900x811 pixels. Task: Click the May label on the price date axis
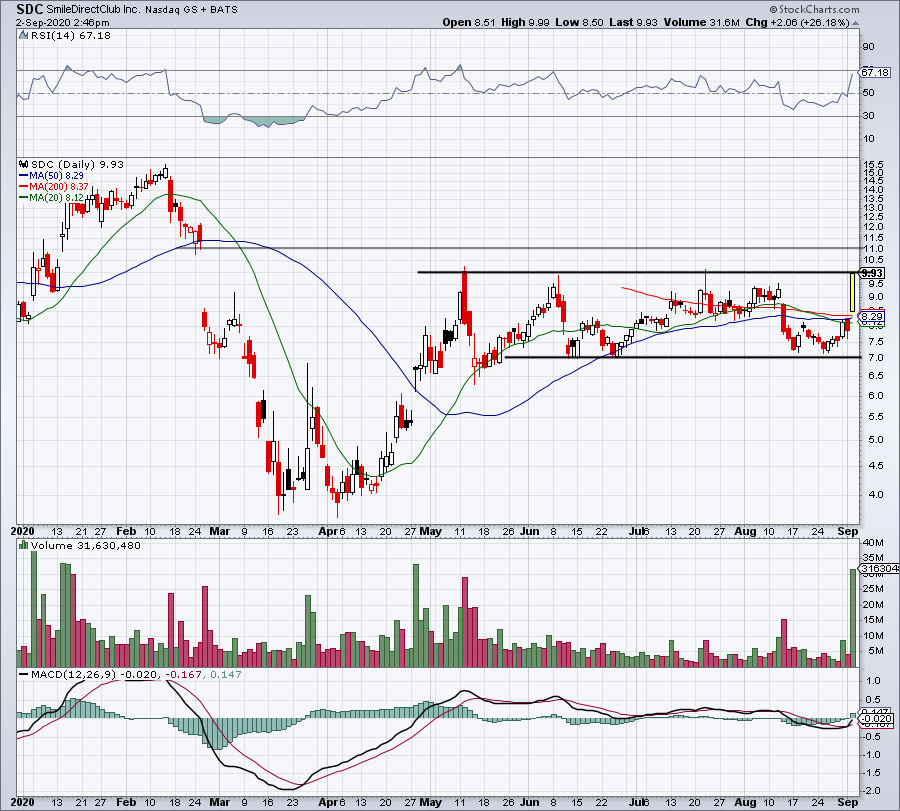[430, 531]
